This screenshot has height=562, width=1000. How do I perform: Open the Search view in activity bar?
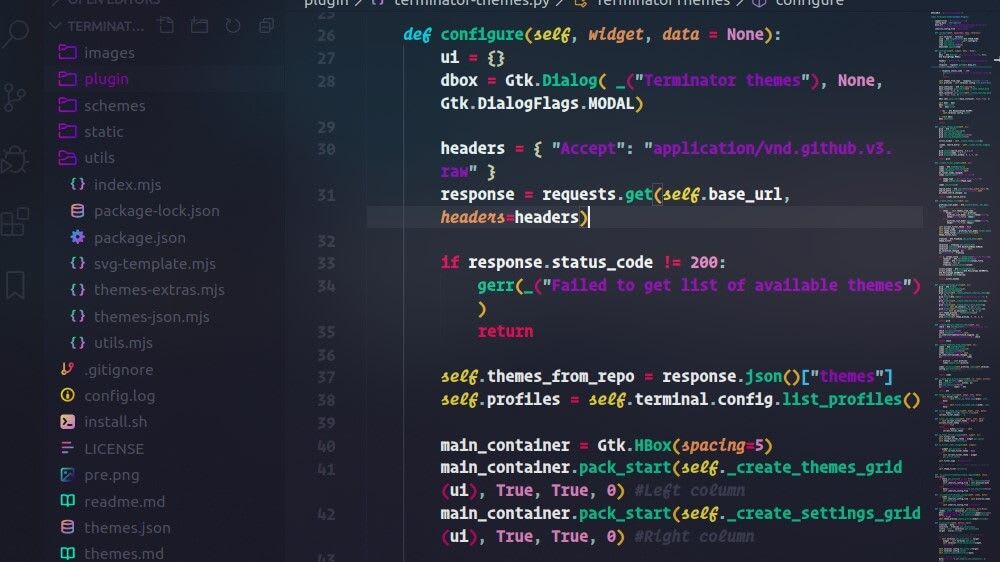[x=15, y=32]
